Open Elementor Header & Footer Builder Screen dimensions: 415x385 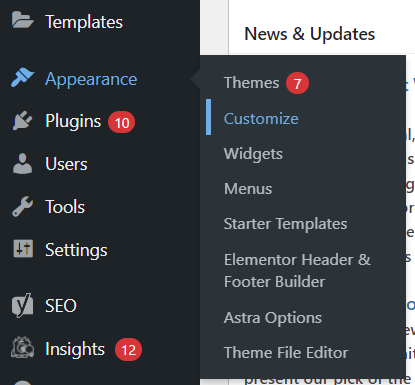pyautogui.click(x=297, y=271)
